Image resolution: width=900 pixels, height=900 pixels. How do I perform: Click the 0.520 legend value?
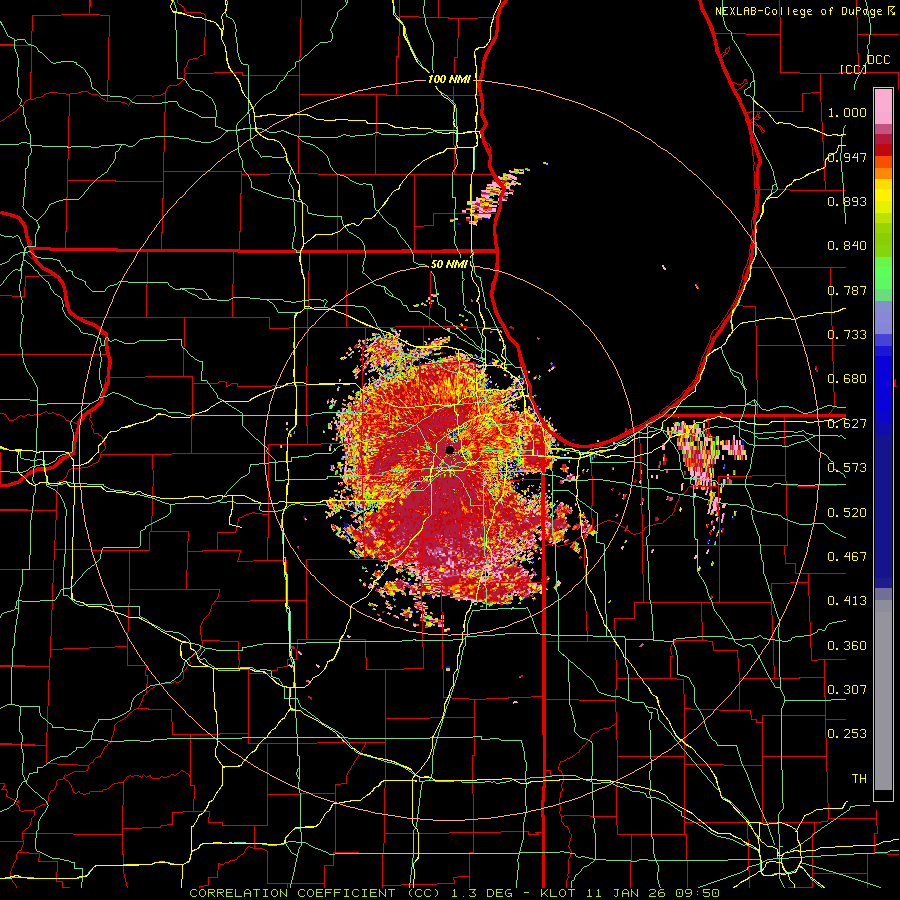pyautogui.click(x=847, y=513)
